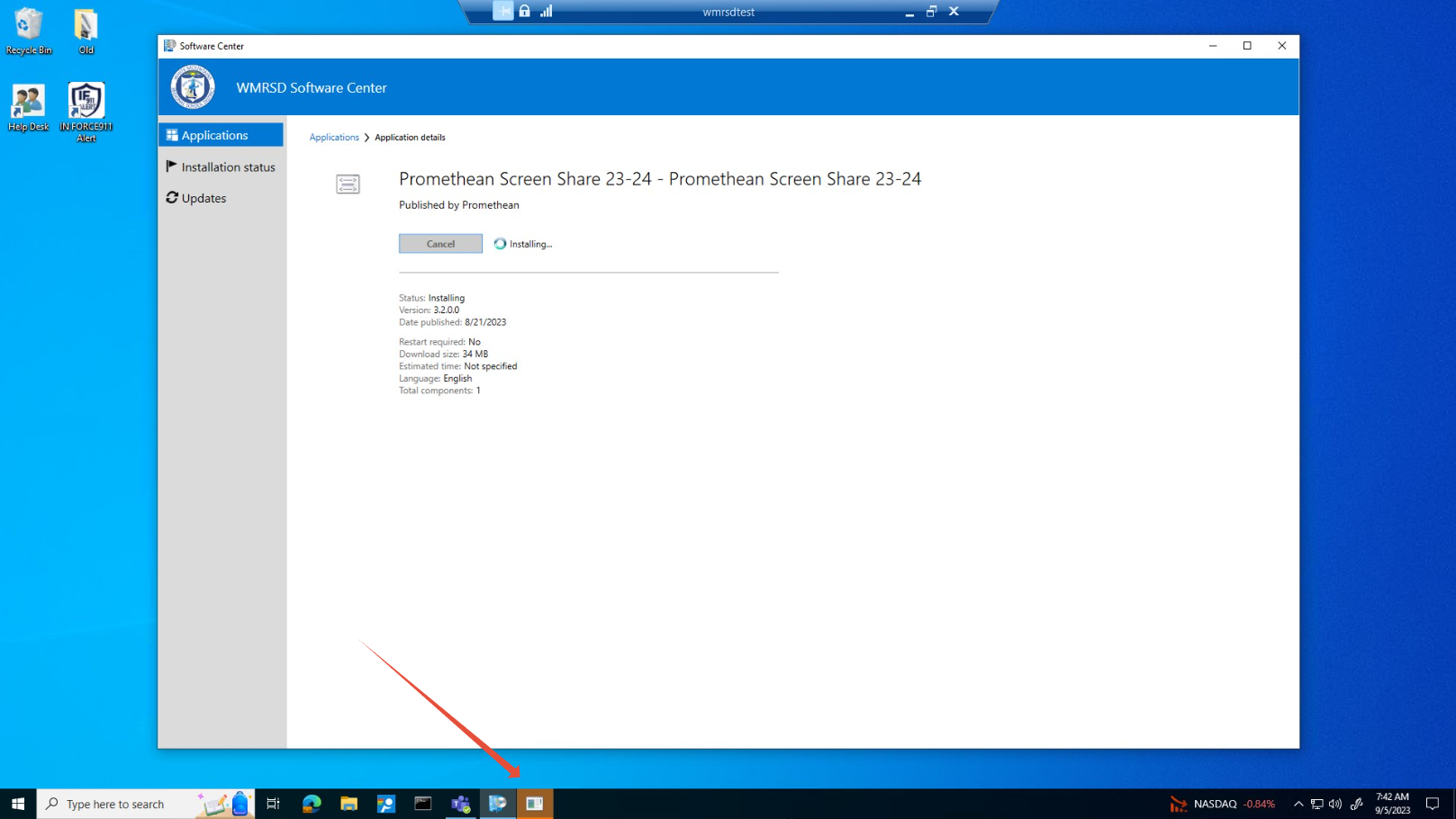Click the WMRSD district logo
The width and height of the screenshot is (1456, 819).
tap(193, 87)
